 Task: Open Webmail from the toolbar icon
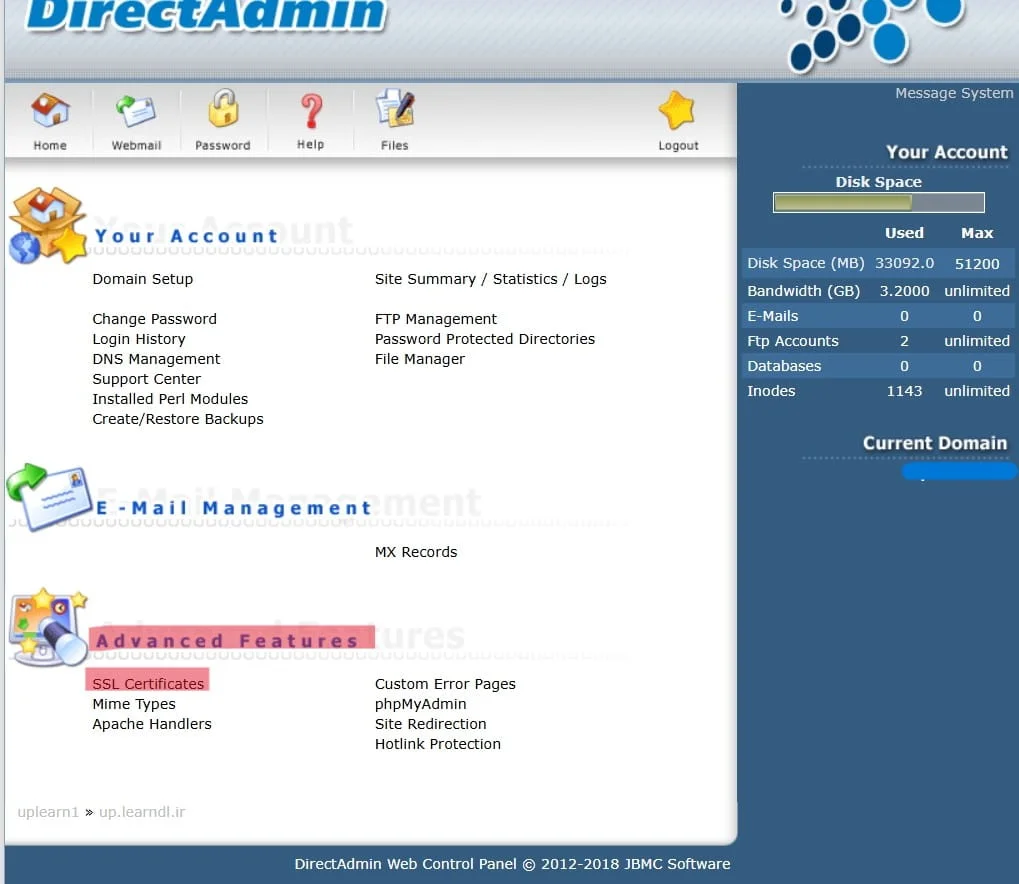click(136, 111)
